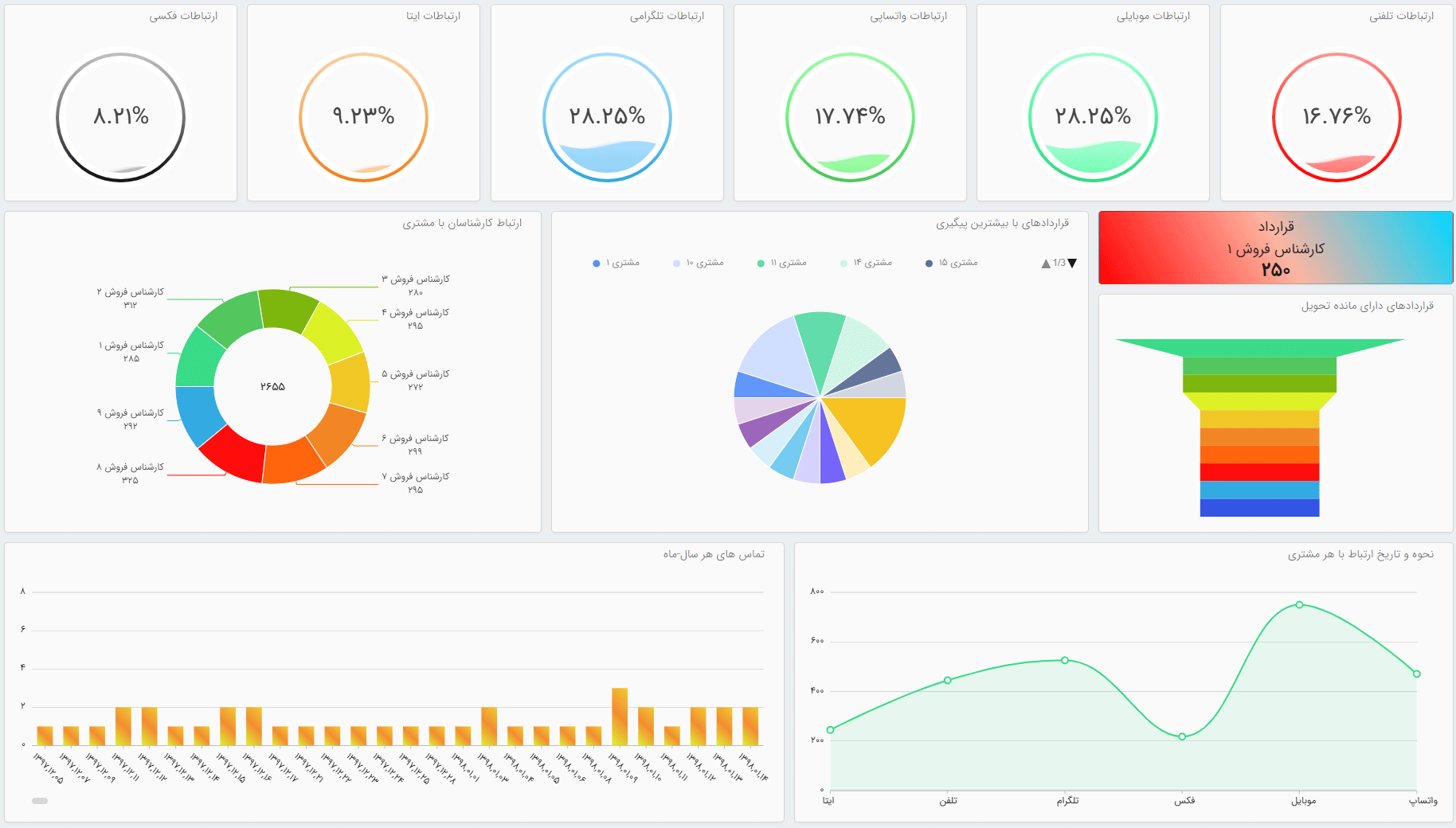Click the تلگرام data point on line chart
Image resolution: width=1456 pixels, height=828 pixels.
tap(1065, 660)
